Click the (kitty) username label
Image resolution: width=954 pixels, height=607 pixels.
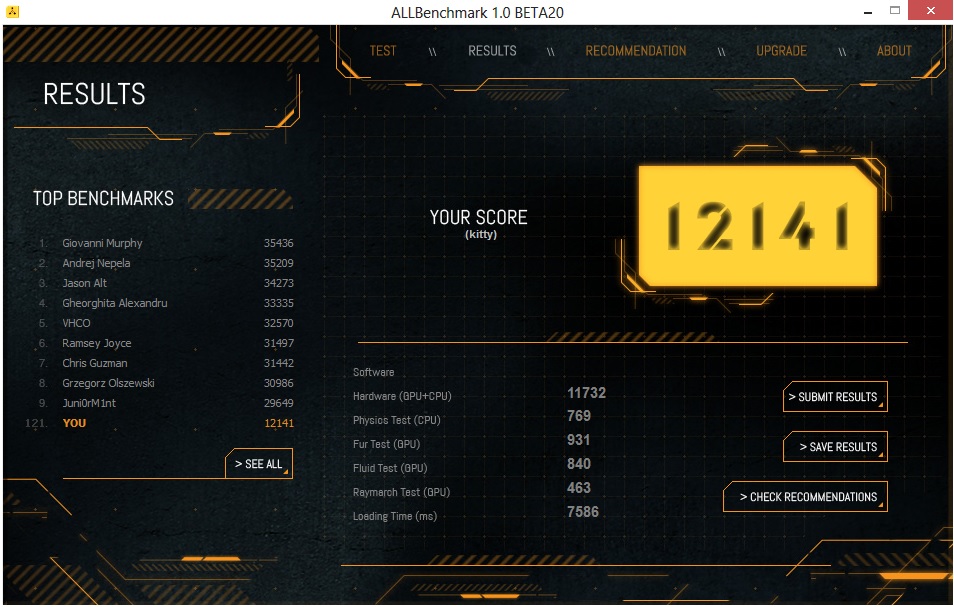tap(481, 235)
